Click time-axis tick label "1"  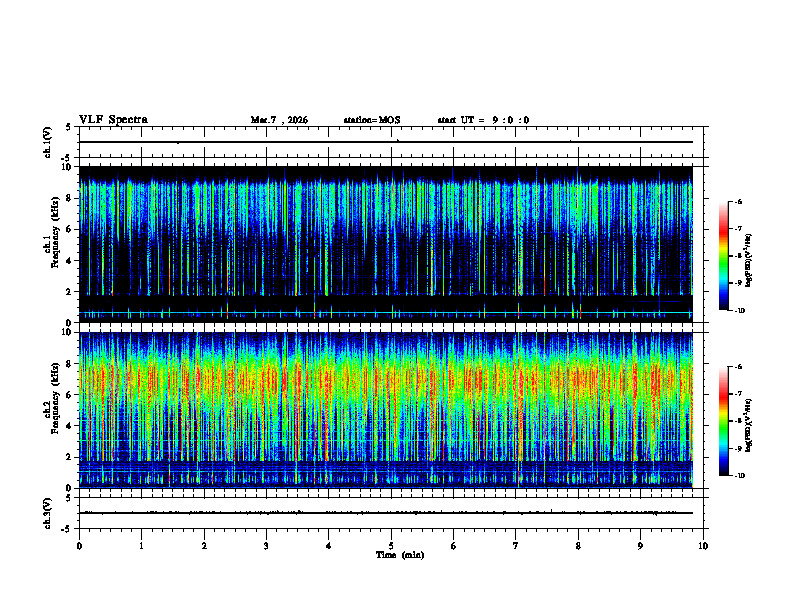click(x=141, y=546)
